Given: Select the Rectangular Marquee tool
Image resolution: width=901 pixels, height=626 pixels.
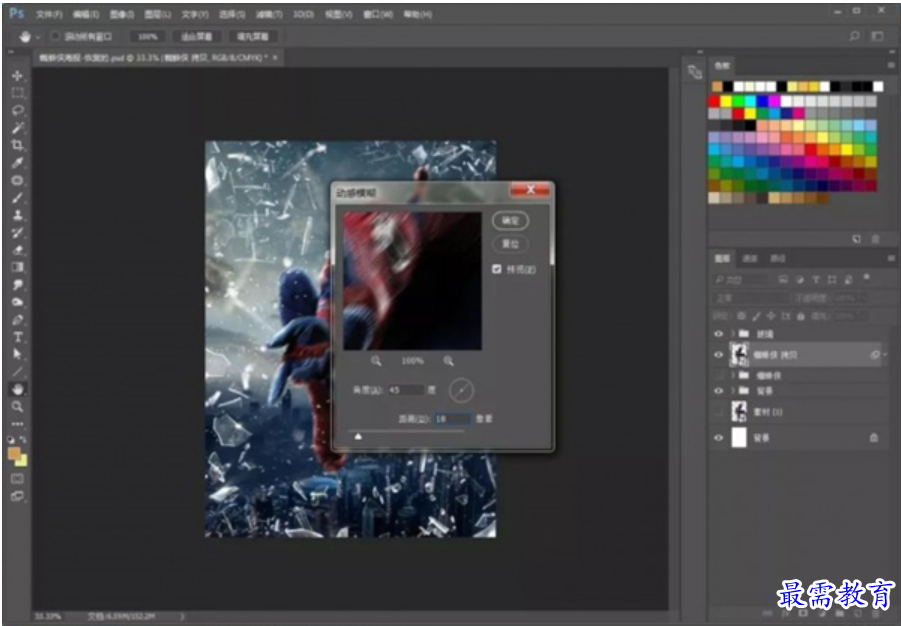Looking at the screenshot, I should pos(17,93).
